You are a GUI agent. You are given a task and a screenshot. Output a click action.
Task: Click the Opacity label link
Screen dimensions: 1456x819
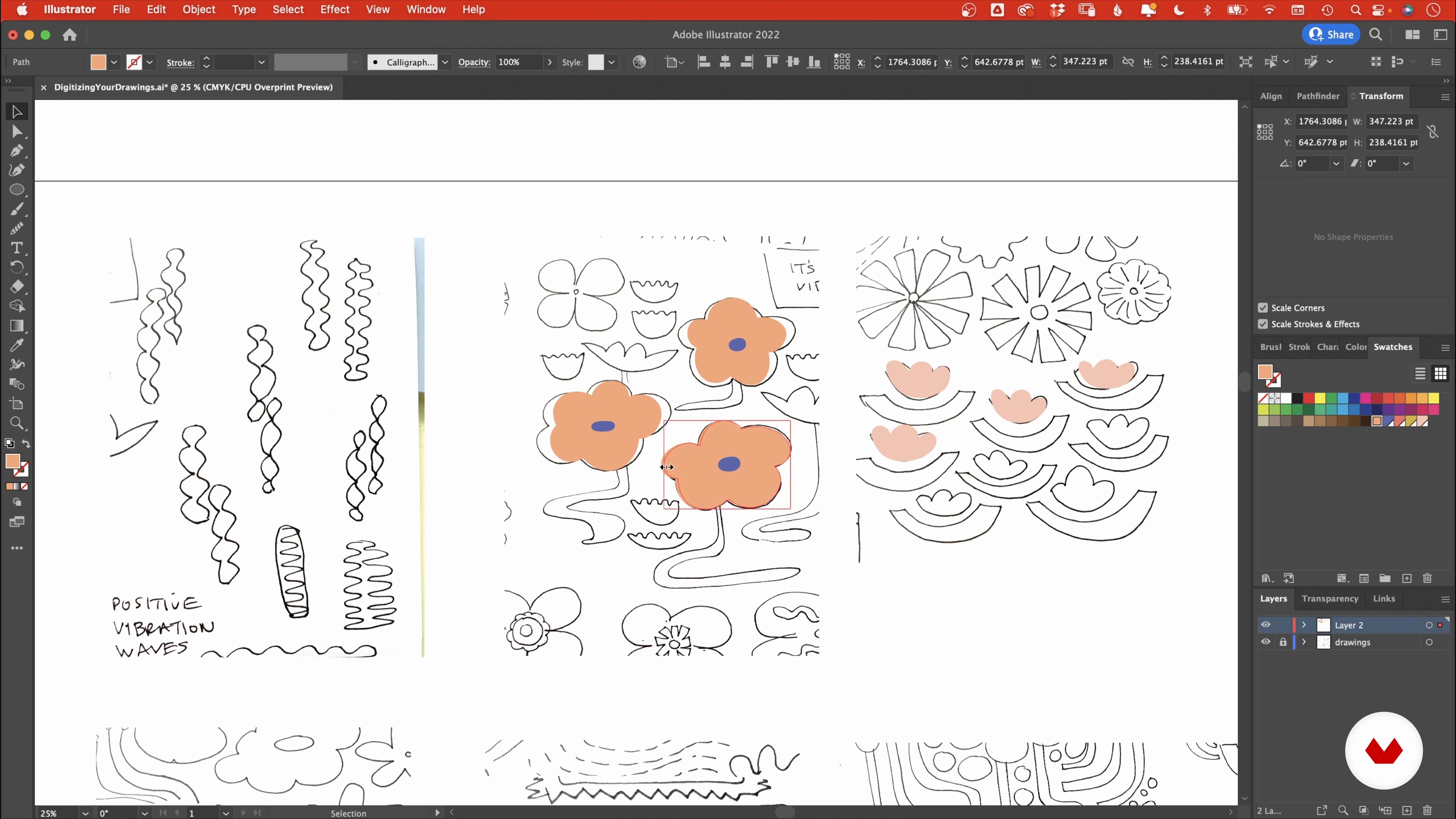(474, 62)
